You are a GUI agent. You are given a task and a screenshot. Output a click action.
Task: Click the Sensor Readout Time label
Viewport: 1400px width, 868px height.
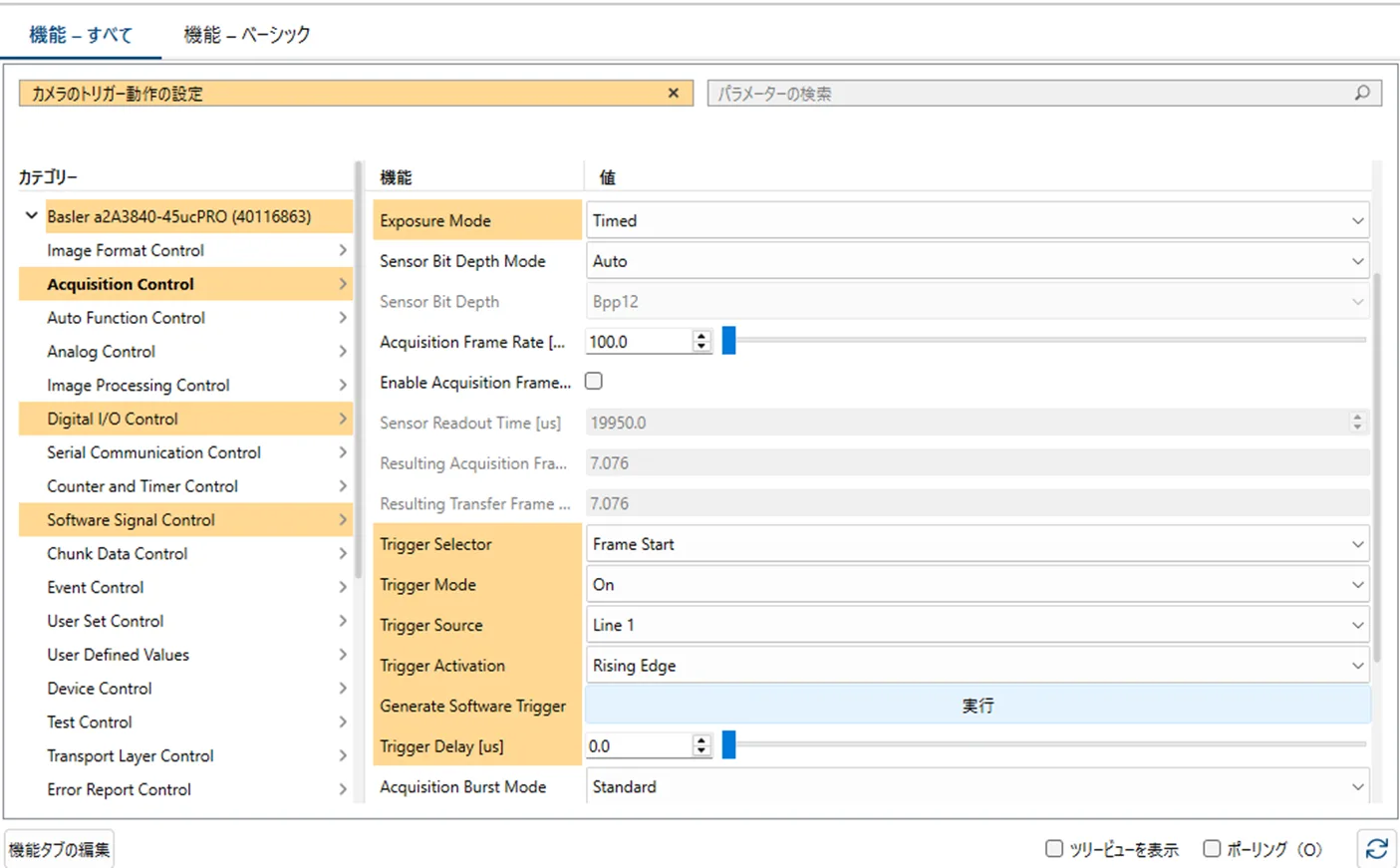469,423
